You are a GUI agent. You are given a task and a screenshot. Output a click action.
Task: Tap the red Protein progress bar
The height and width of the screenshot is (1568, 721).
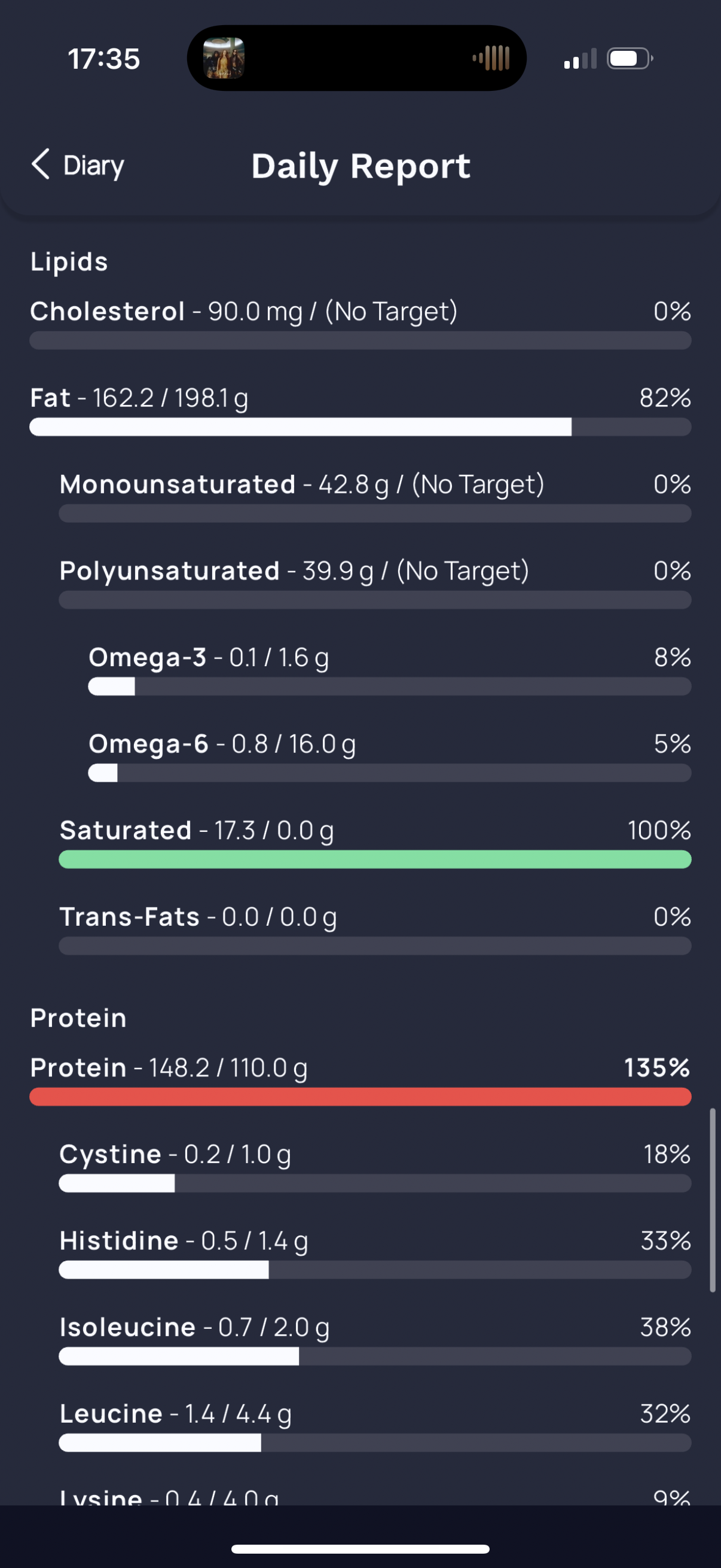(x=360, y=1097)
